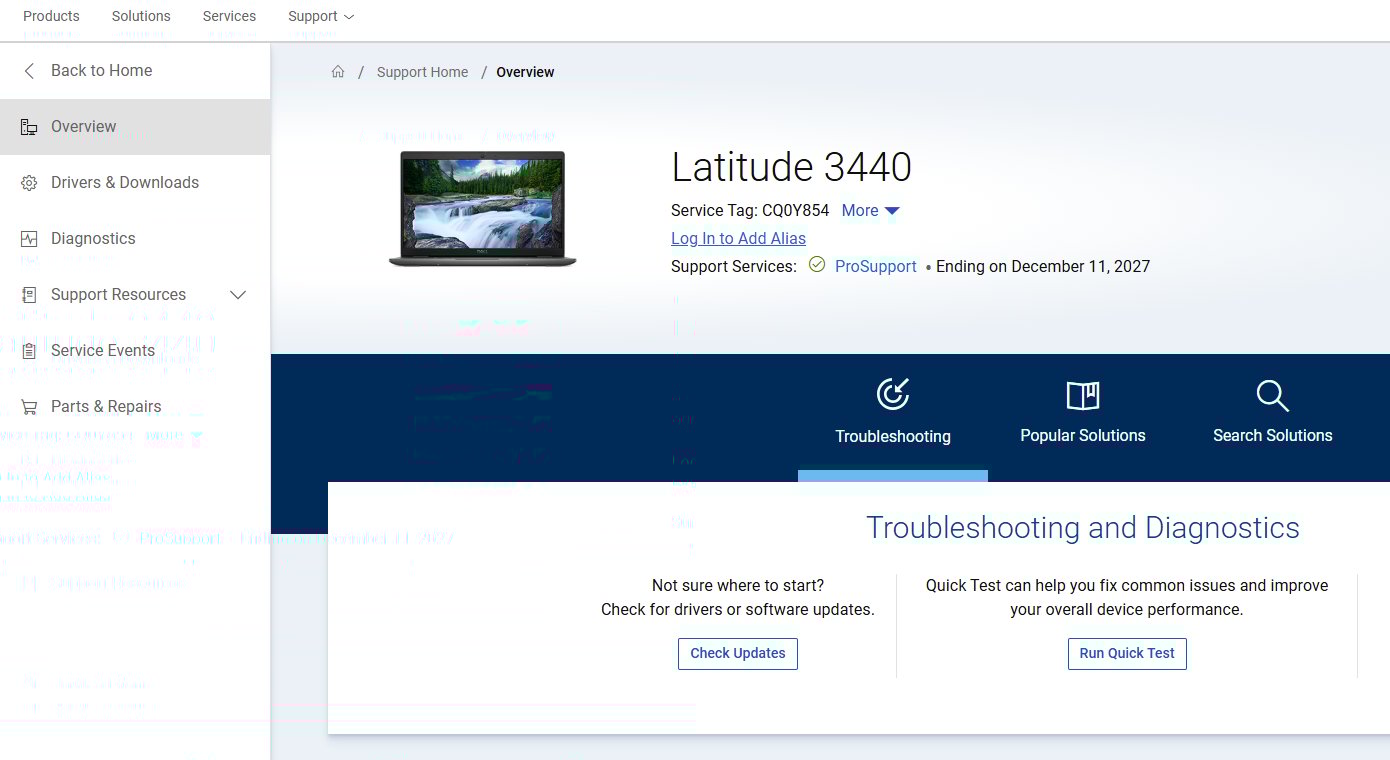The width and height of the screenshot is (1390, 760).
Task: Click the Back to Home arrow icon
Action: click(x=29, y=71)
